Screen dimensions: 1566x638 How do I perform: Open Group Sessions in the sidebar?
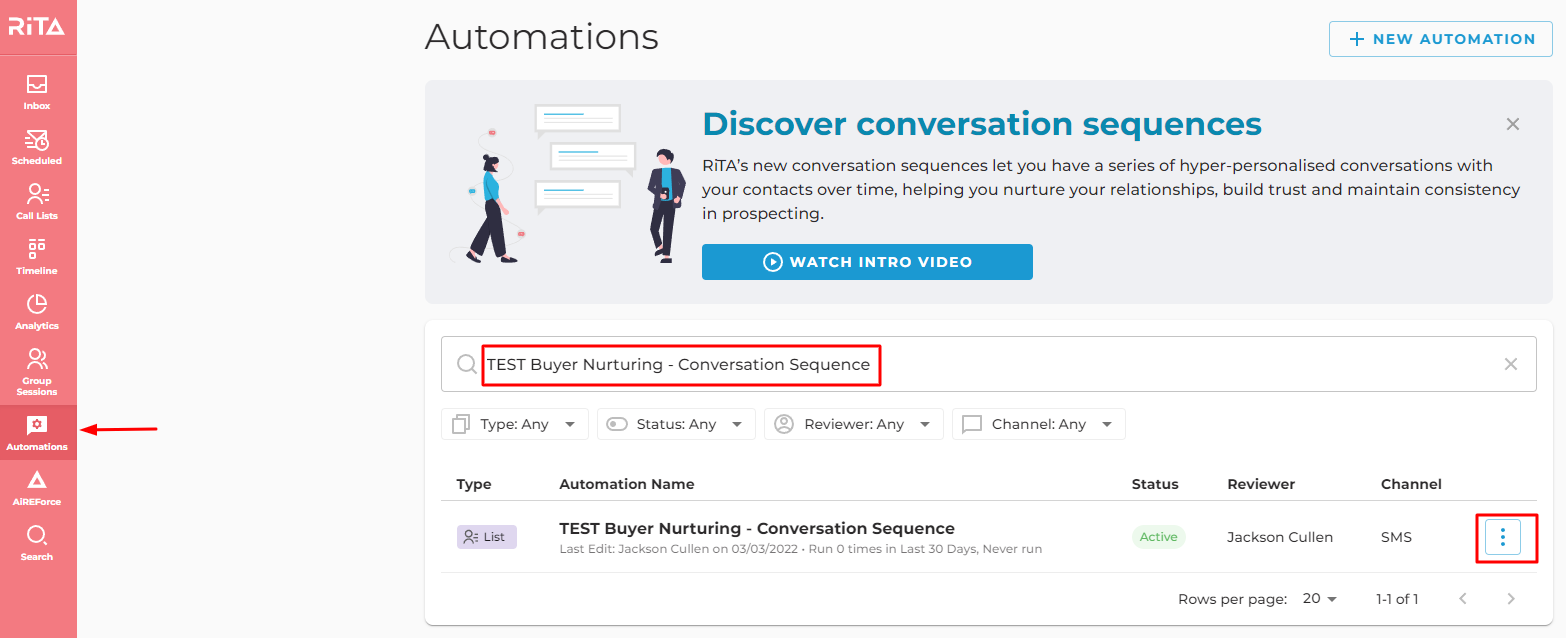click(x=37, y=372)
